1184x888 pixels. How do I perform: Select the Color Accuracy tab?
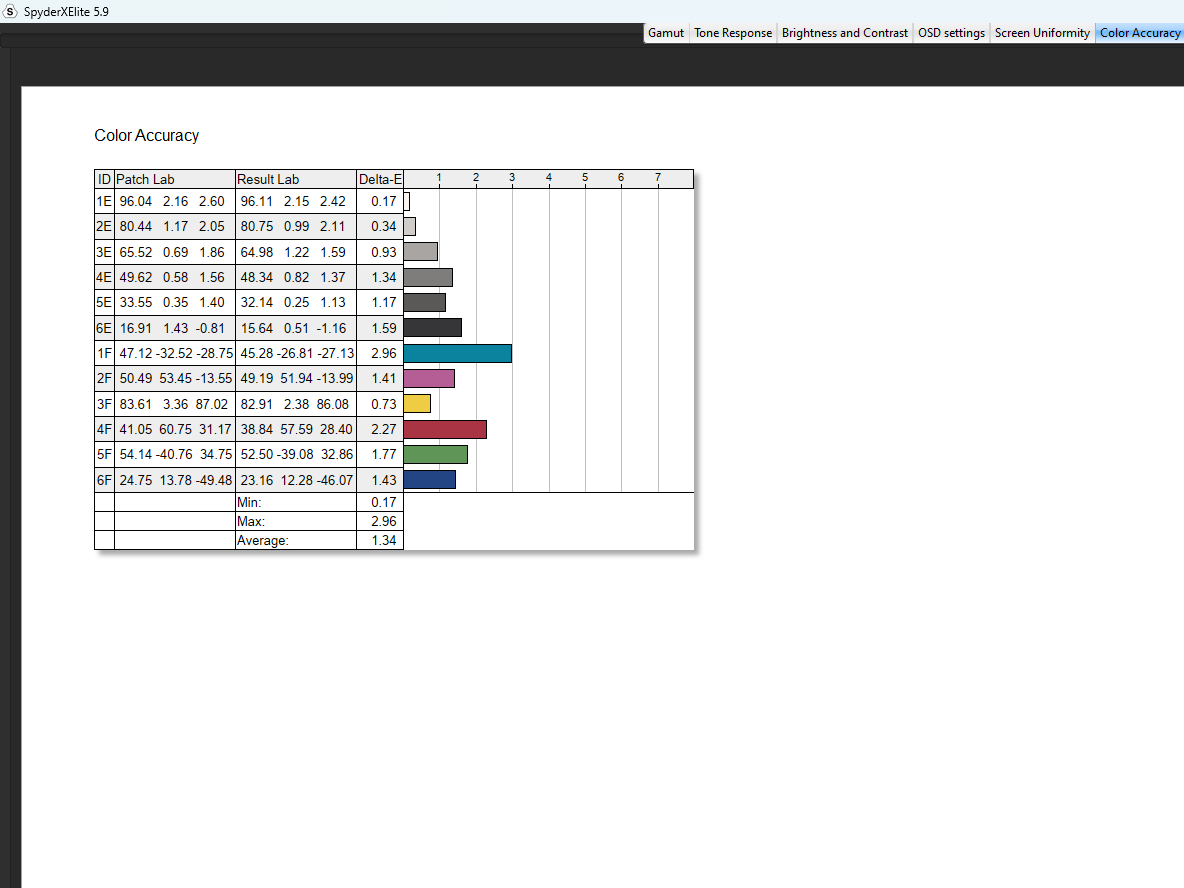coord(1139,33)
